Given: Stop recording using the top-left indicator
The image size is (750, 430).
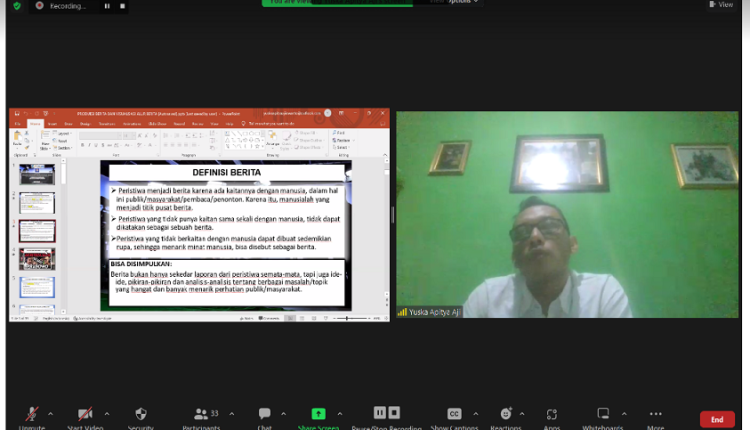Looking at the screenshot, I should (x=122, y=6).
